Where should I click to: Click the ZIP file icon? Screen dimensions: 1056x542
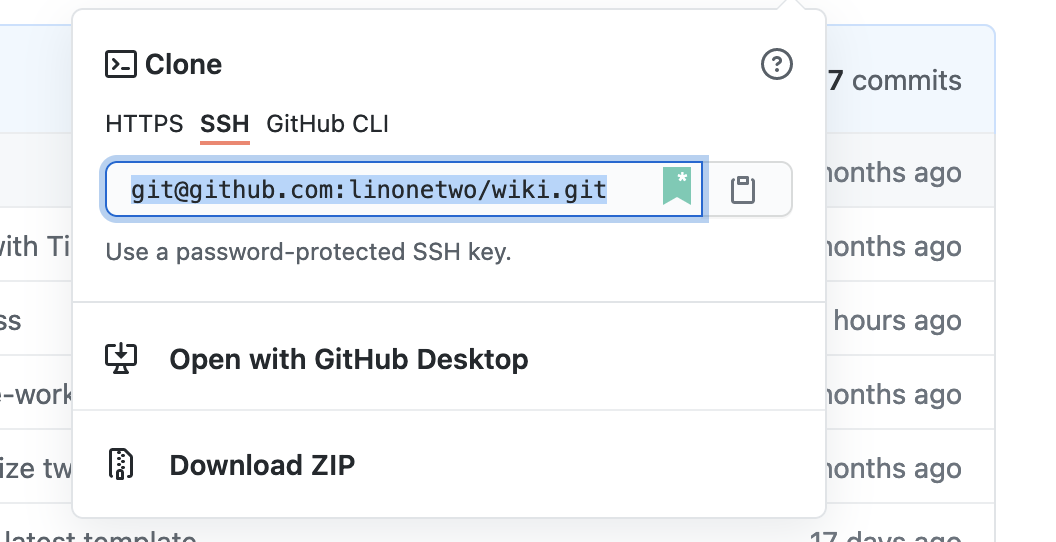tap(121, 465)
